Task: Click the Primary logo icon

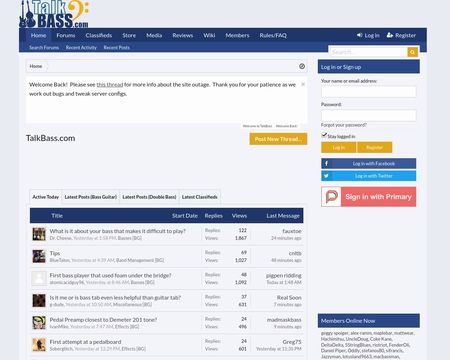Action: pos(331,197)
